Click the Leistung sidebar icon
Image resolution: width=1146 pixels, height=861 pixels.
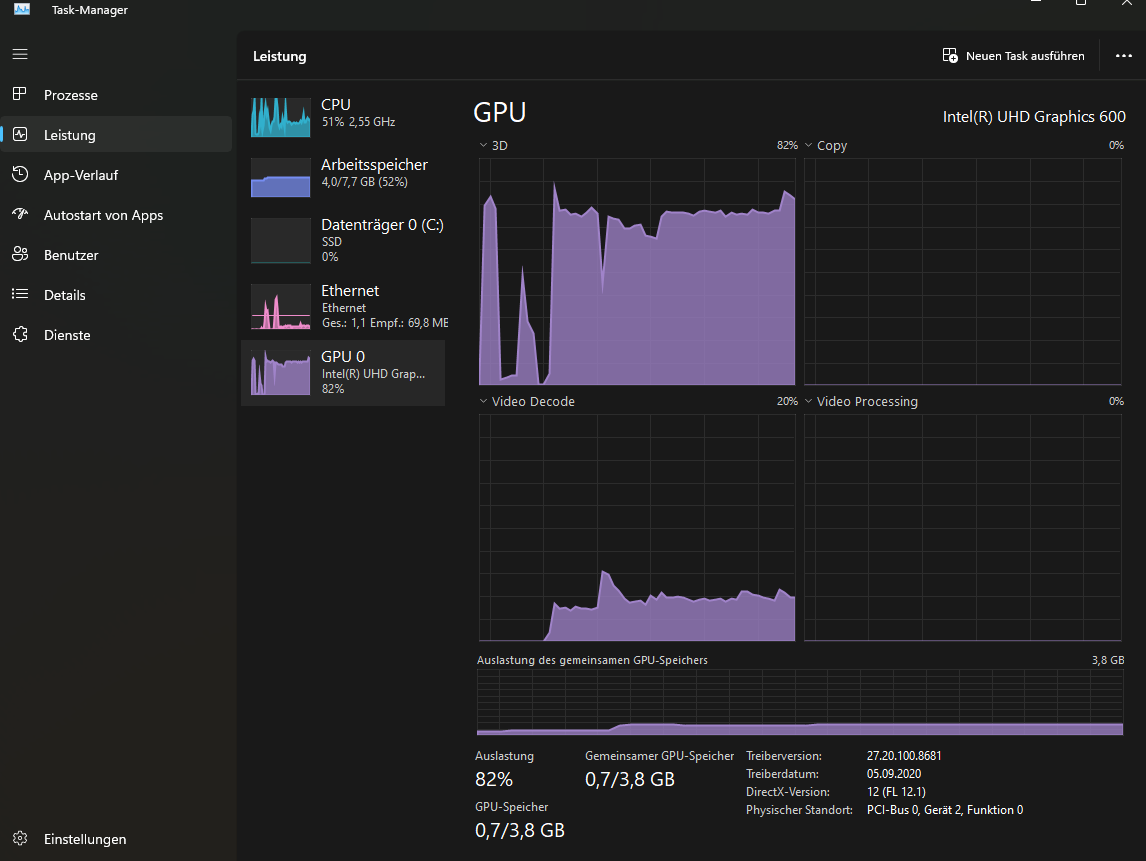(x=20, y=135)
